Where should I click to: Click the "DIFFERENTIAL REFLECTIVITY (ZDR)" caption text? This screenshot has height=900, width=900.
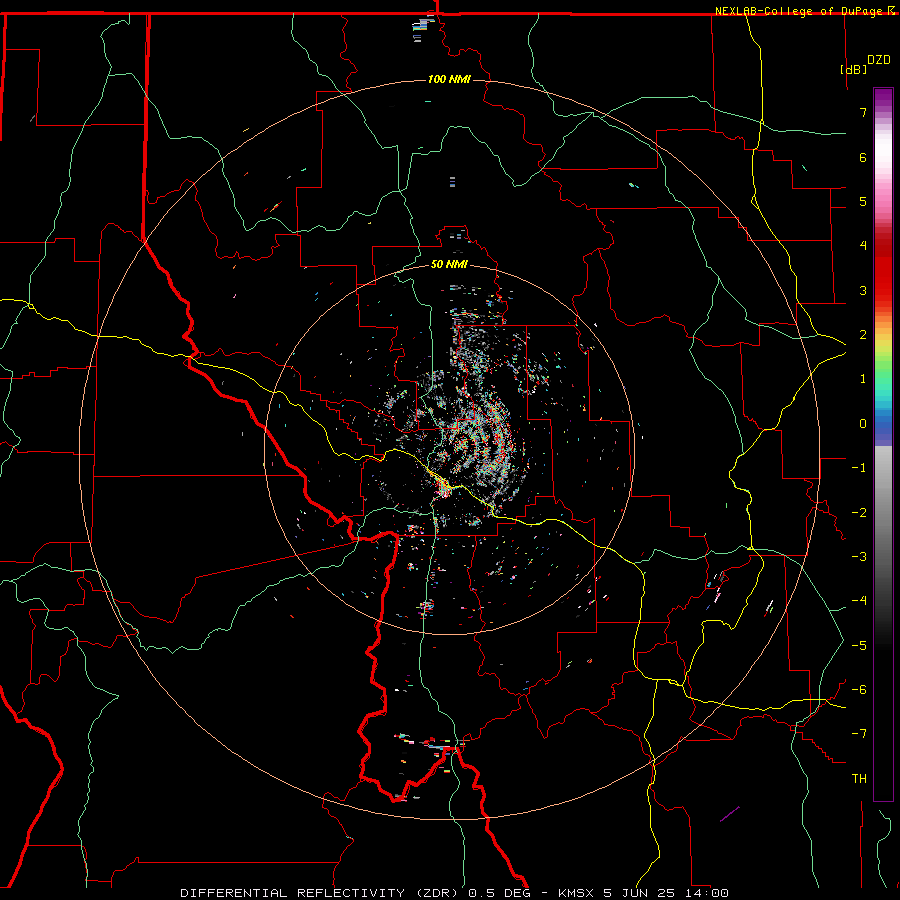[319, 893]
